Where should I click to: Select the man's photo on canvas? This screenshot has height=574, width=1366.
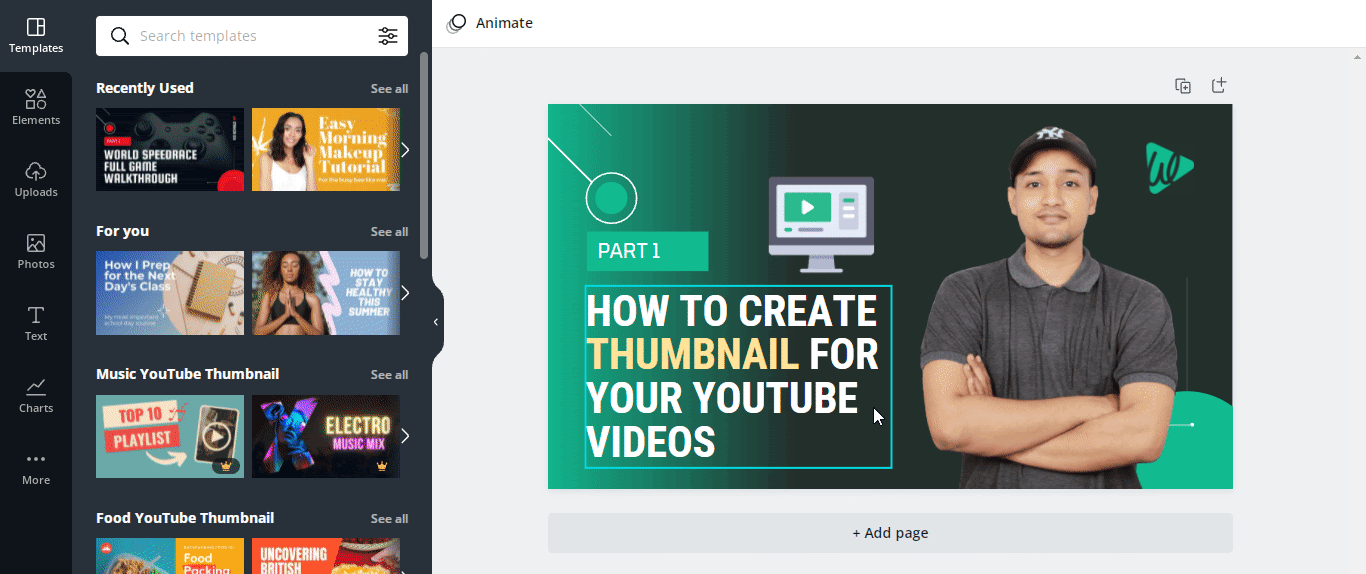(1050, 307)
